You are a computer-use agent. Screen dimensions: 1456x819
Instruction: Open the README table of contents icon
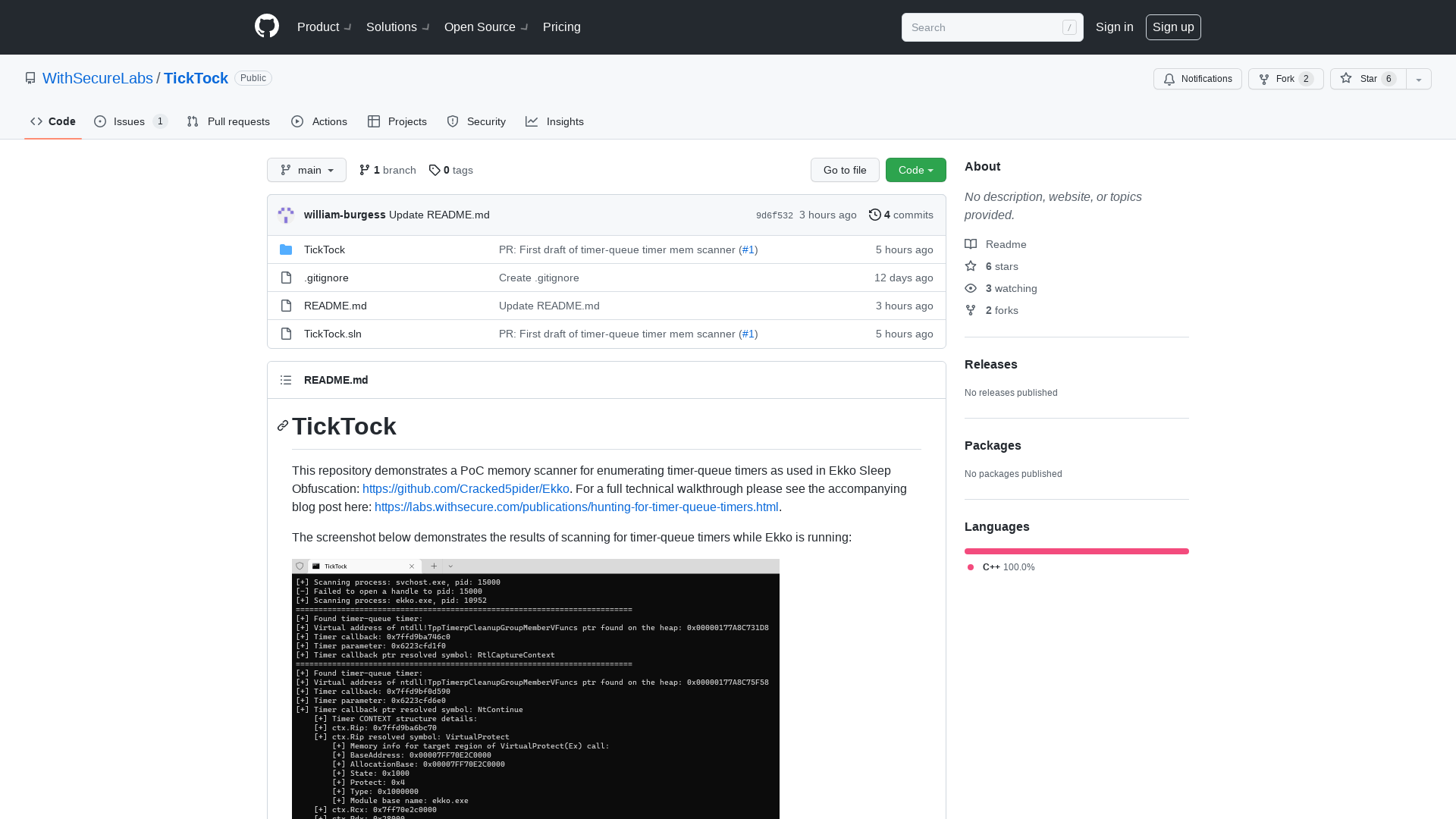coord(286,380)
